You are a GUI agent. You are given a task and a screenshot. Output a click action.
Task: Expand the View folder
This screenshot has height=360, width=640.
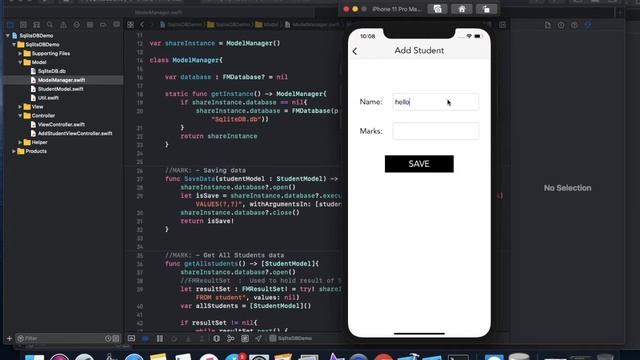click(x=20, y=107)
